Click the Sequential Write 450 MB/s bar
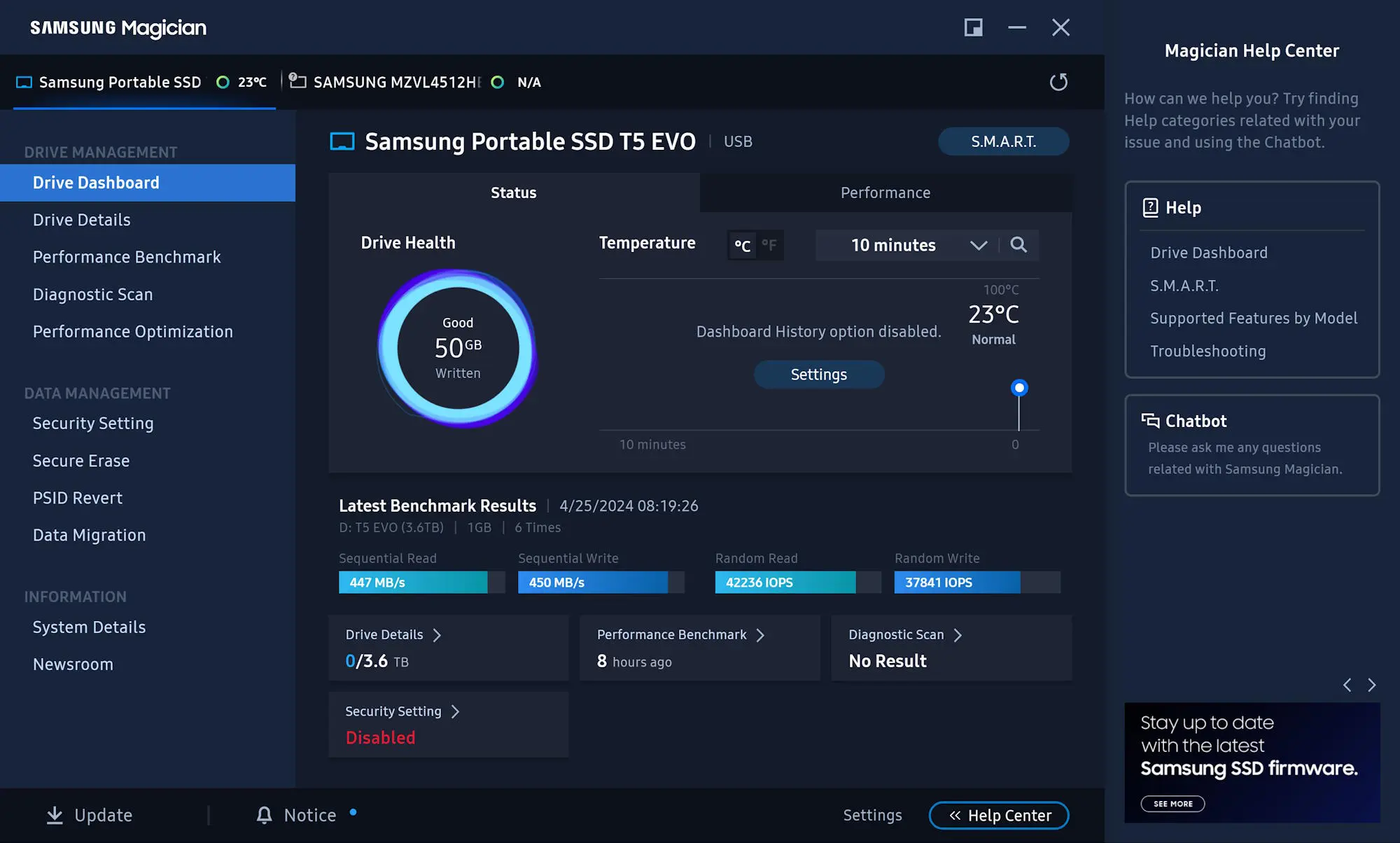 pyautogui.click(x=601, y=583)
